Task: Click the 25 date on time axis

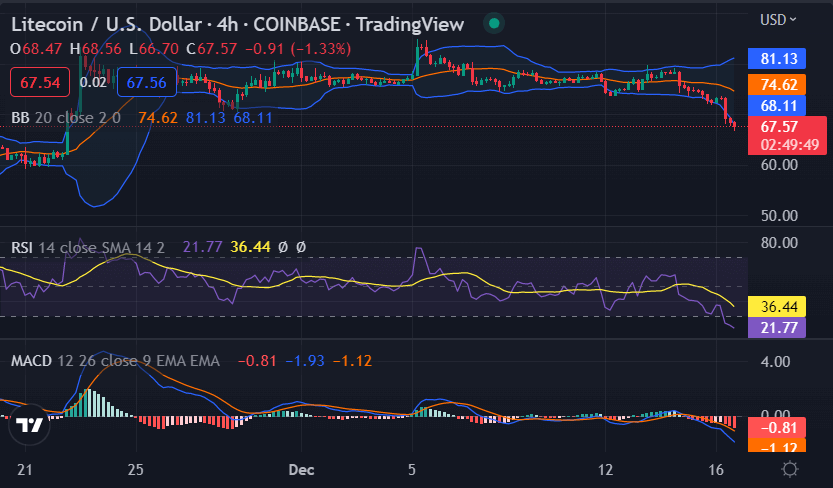Action: 135,470
